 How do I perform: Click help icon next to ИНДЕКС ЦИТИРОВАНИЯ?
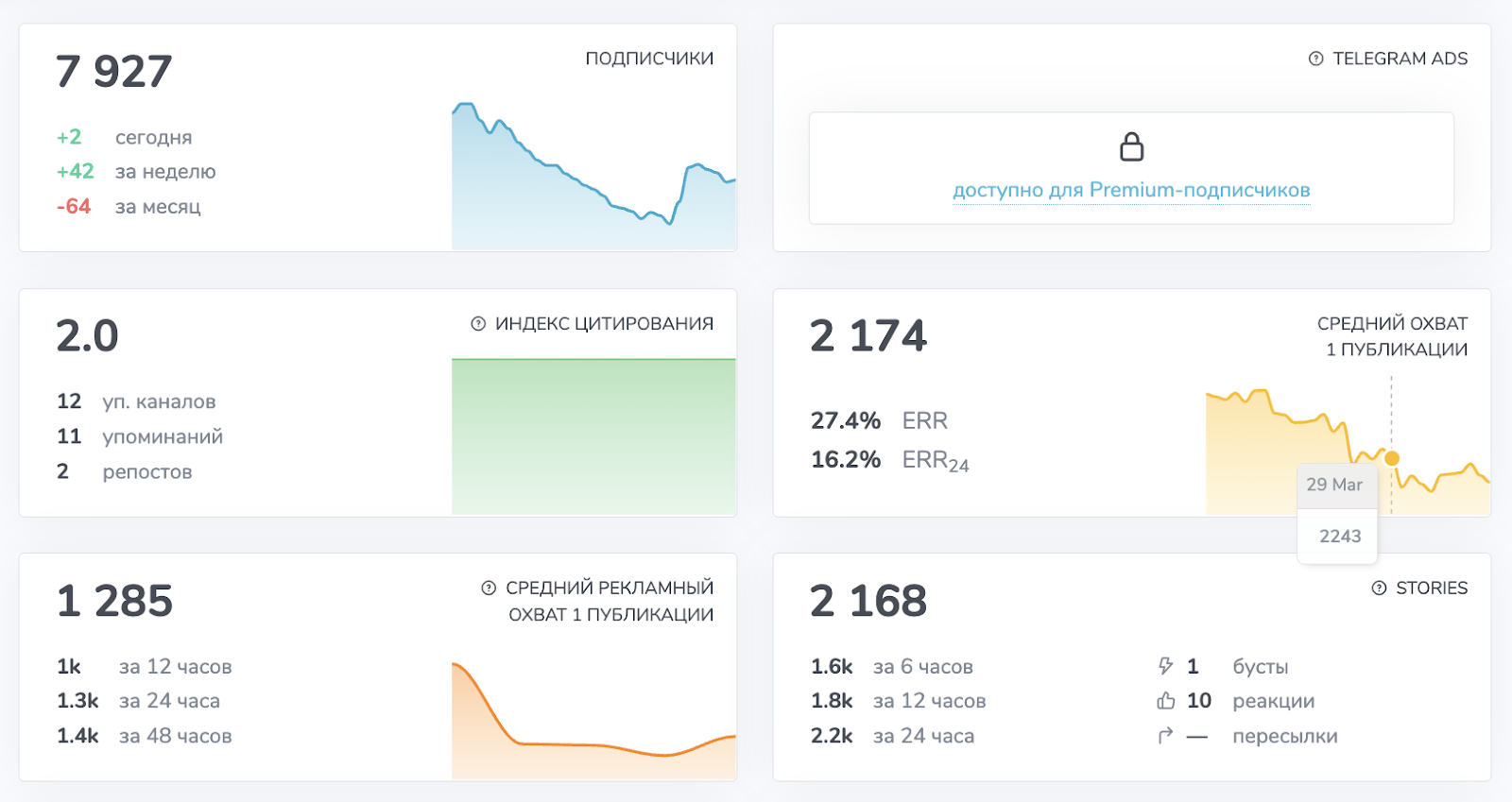pos(478,323)
